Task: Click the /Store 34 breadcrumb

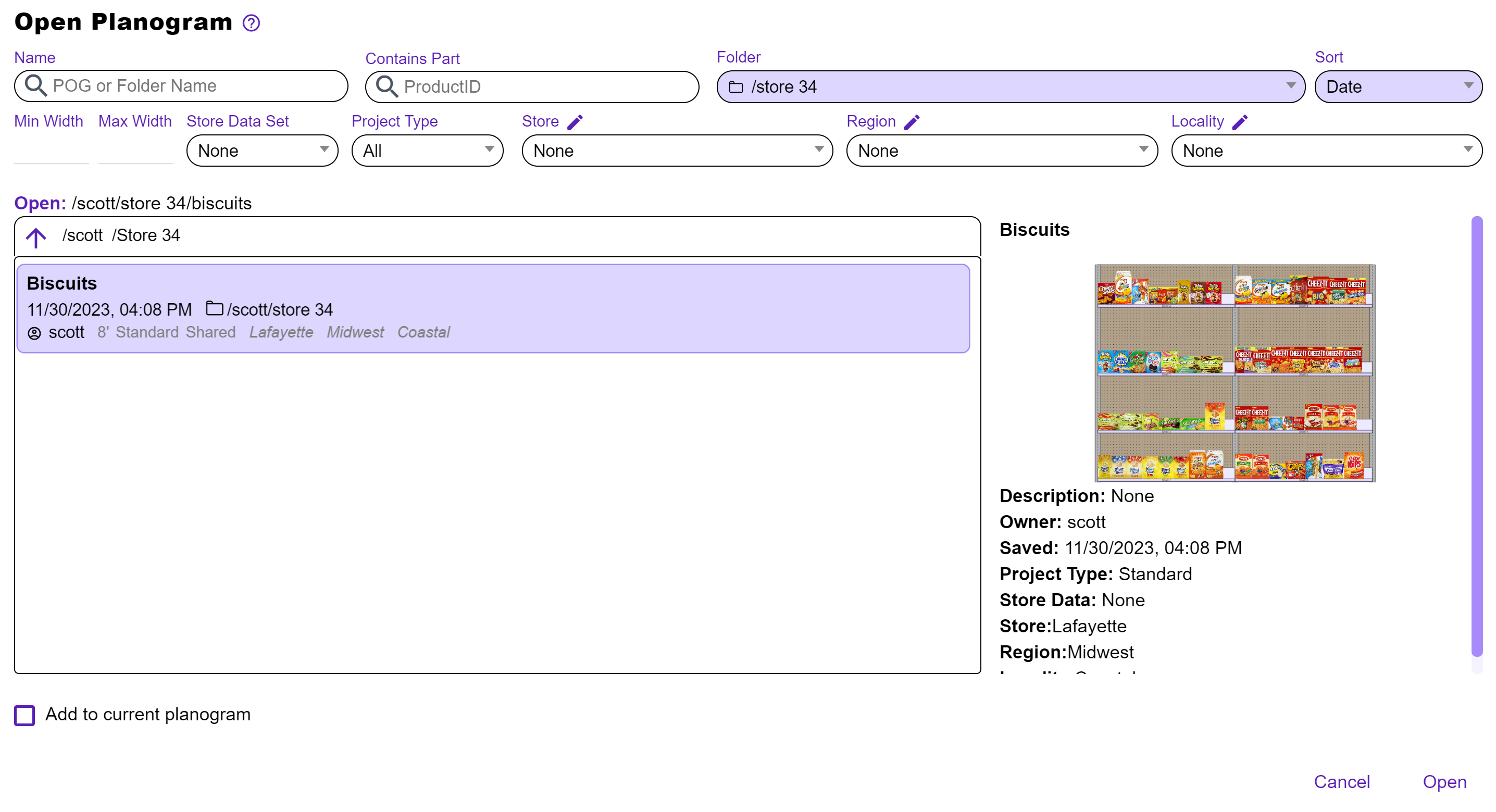Action: (x=146, y=236)
